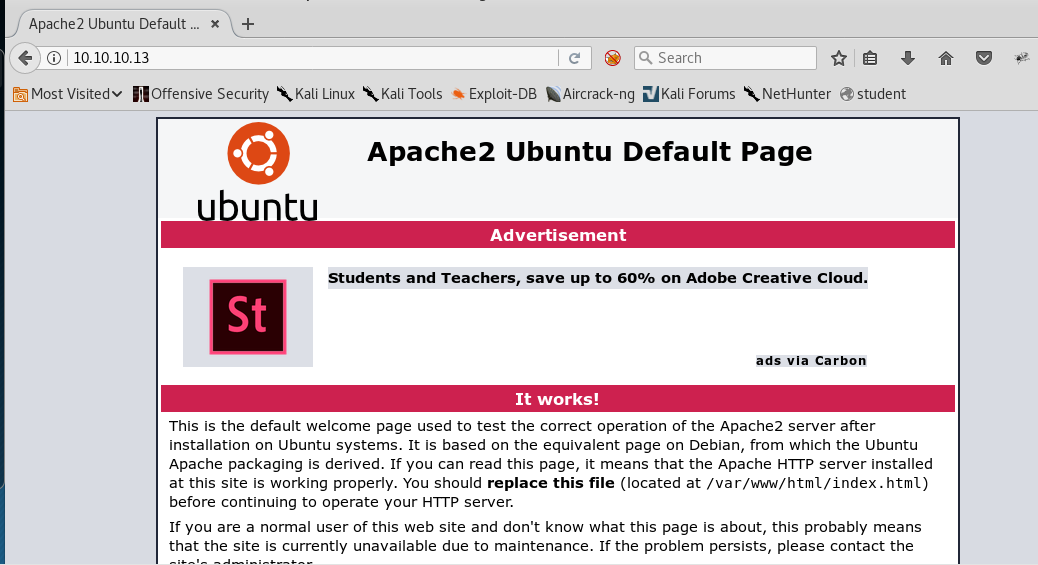Screen dimensions: 1038x565
Task: Open the Aircrack-ng bookmark
Action: tap(590, 94)
